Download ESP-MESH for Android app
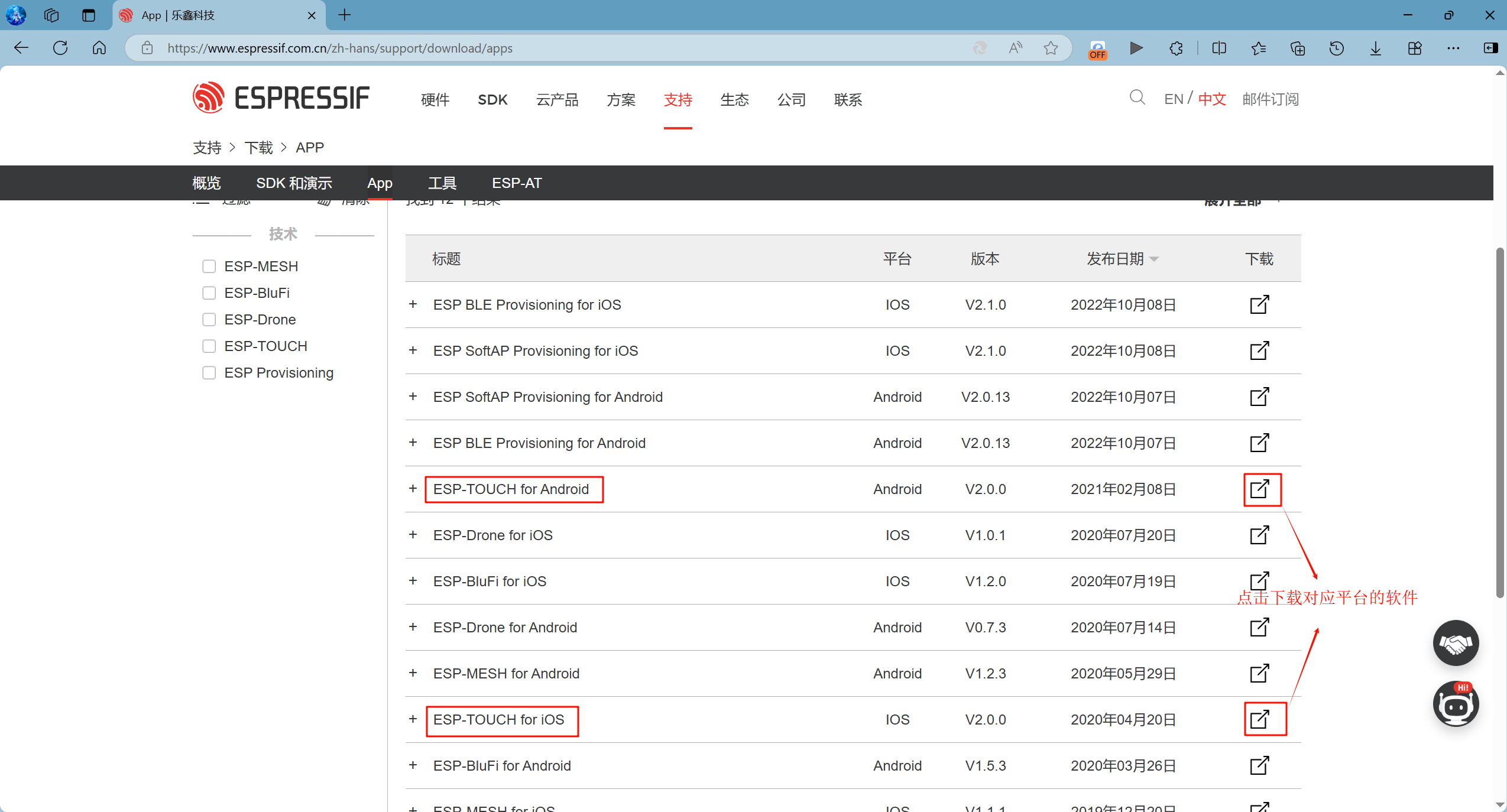The width and height of the screenshot is (1507, 812). pos(1259,673)
